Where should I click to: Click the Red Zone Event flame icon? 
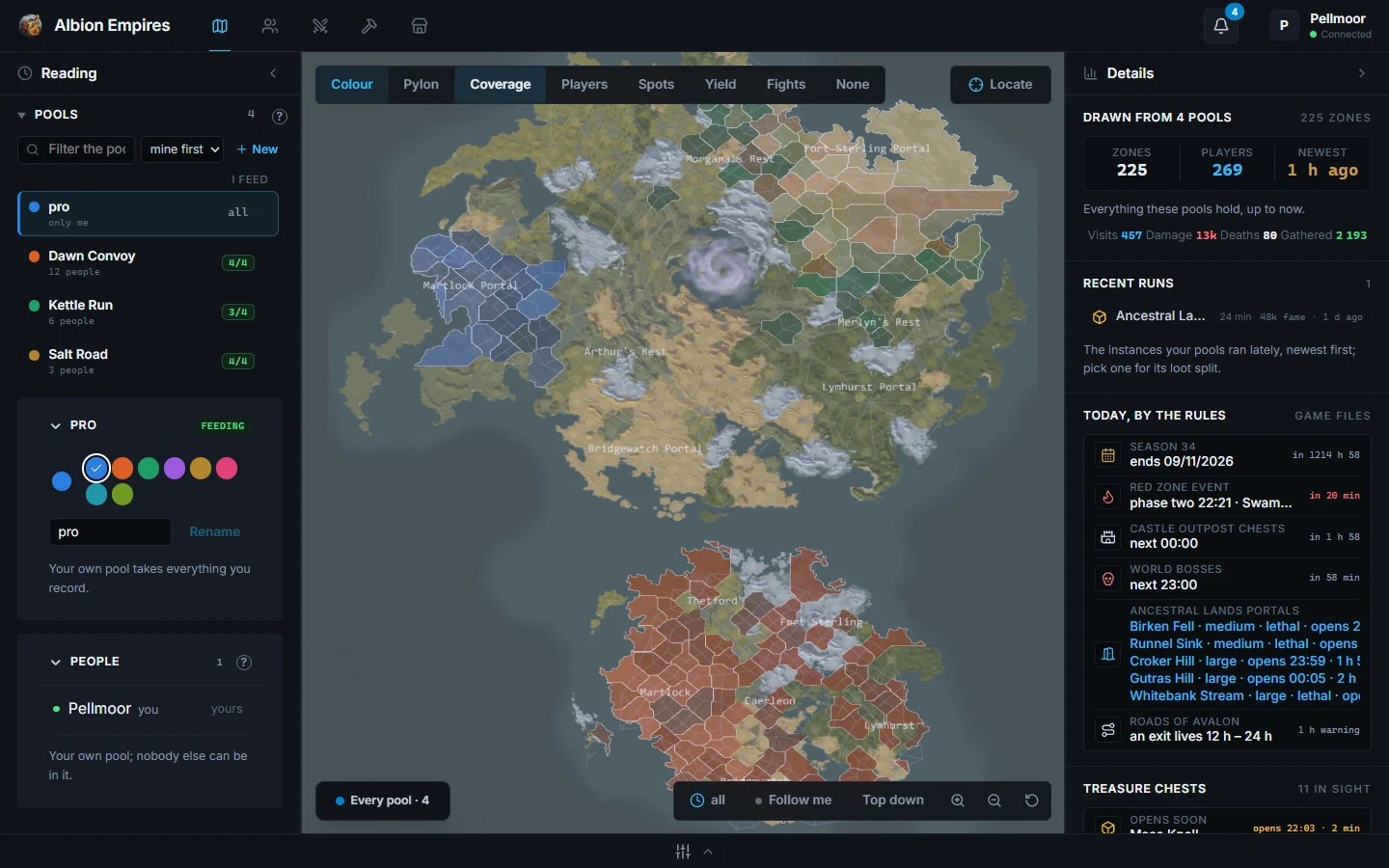[x=1108, y=496]
